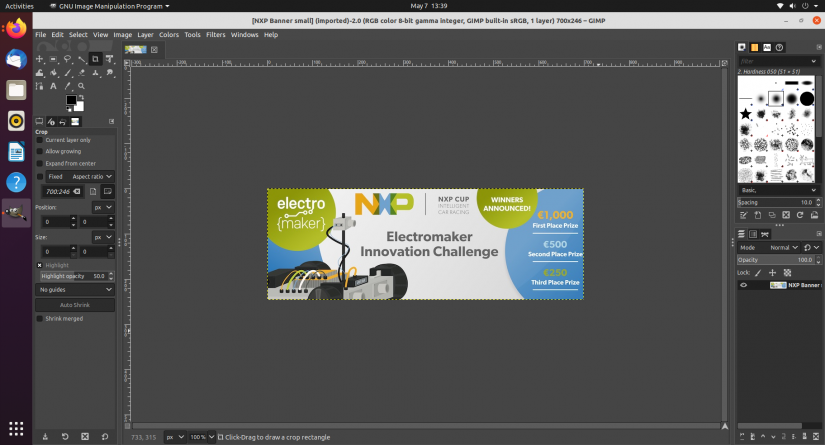This screenshot has height=445, width=825.
Task: Reset colors to default black and white
Action: click(69, 109)
